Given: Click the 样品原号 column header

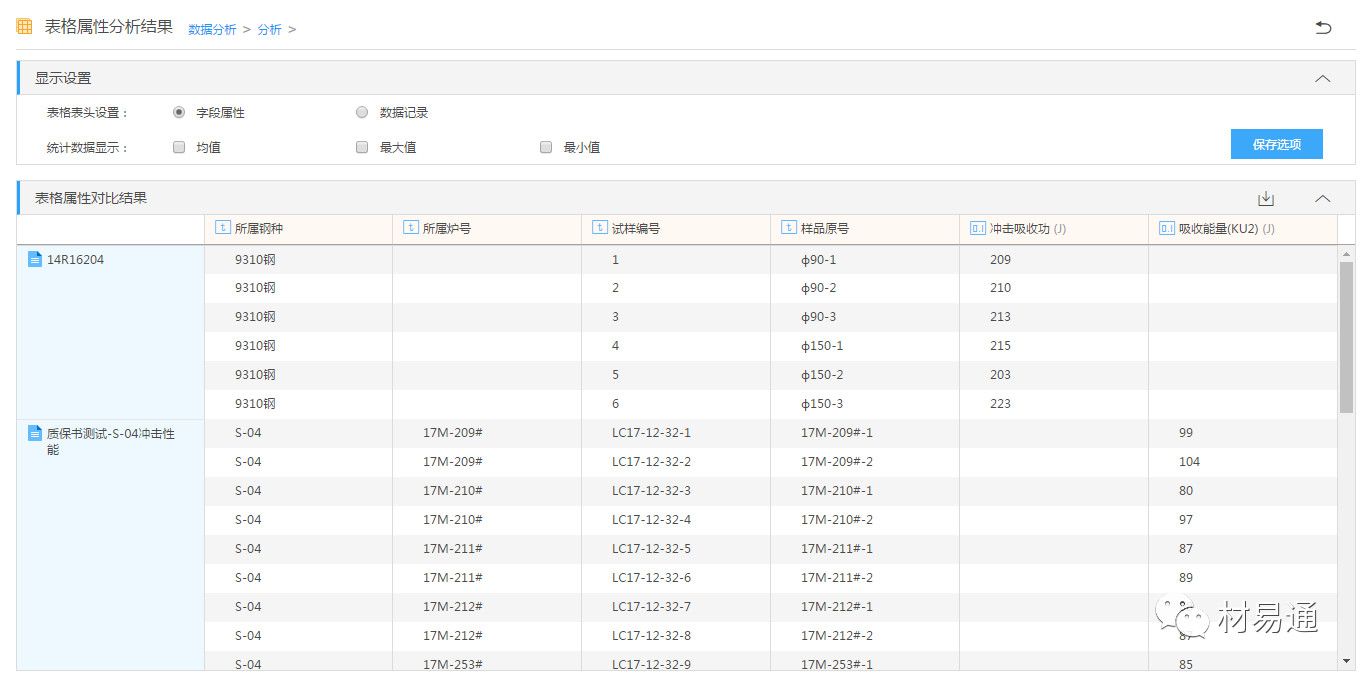Looking at the screenshot, I should click(x=824, y=229).
